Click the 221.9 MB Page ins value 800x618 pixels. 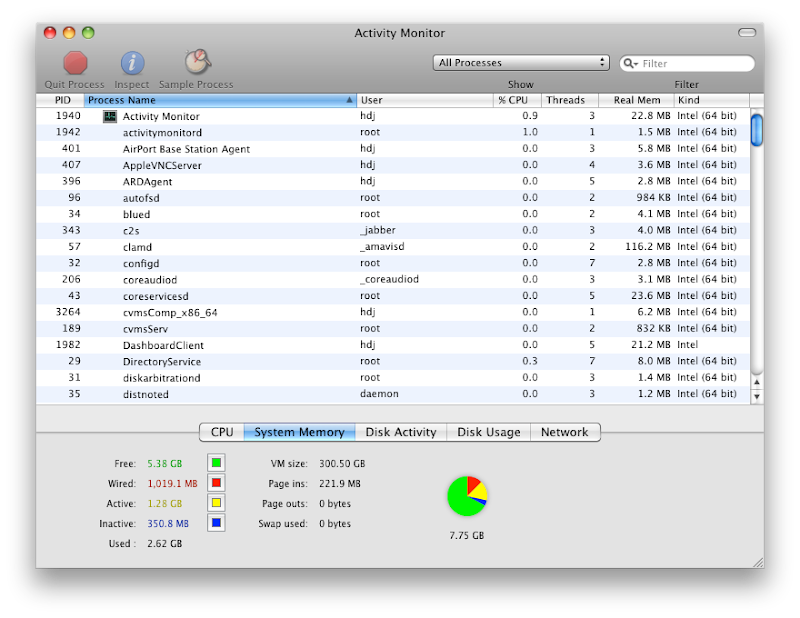coord(340,483)
